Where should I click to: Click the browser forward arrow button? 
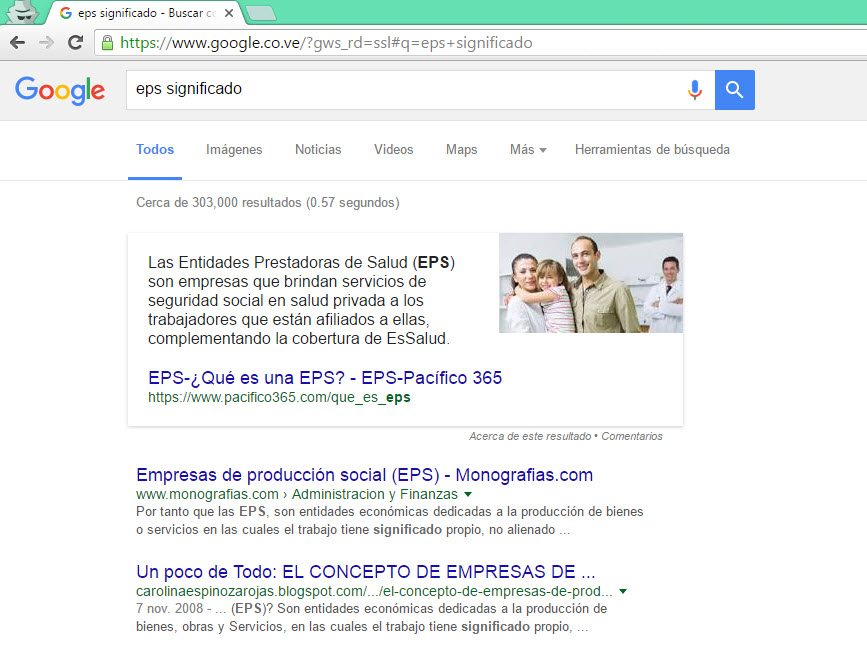pyautogui.click(x=46, y=43)
